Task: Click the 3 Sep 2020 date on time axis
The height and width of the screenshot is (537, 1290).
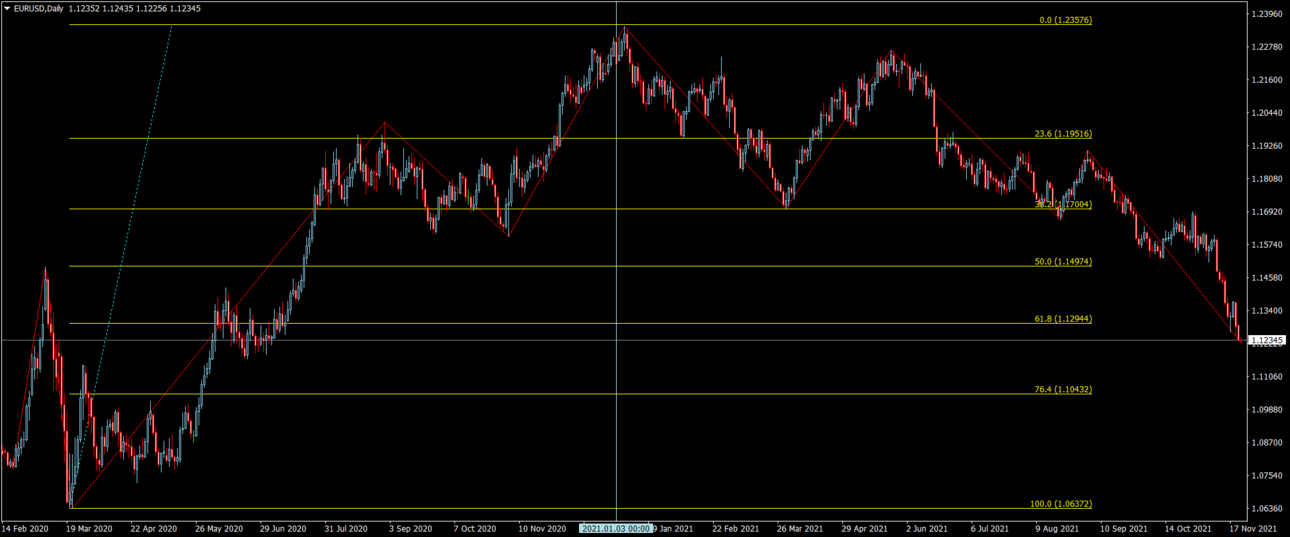Action: (x=410, y=528)
